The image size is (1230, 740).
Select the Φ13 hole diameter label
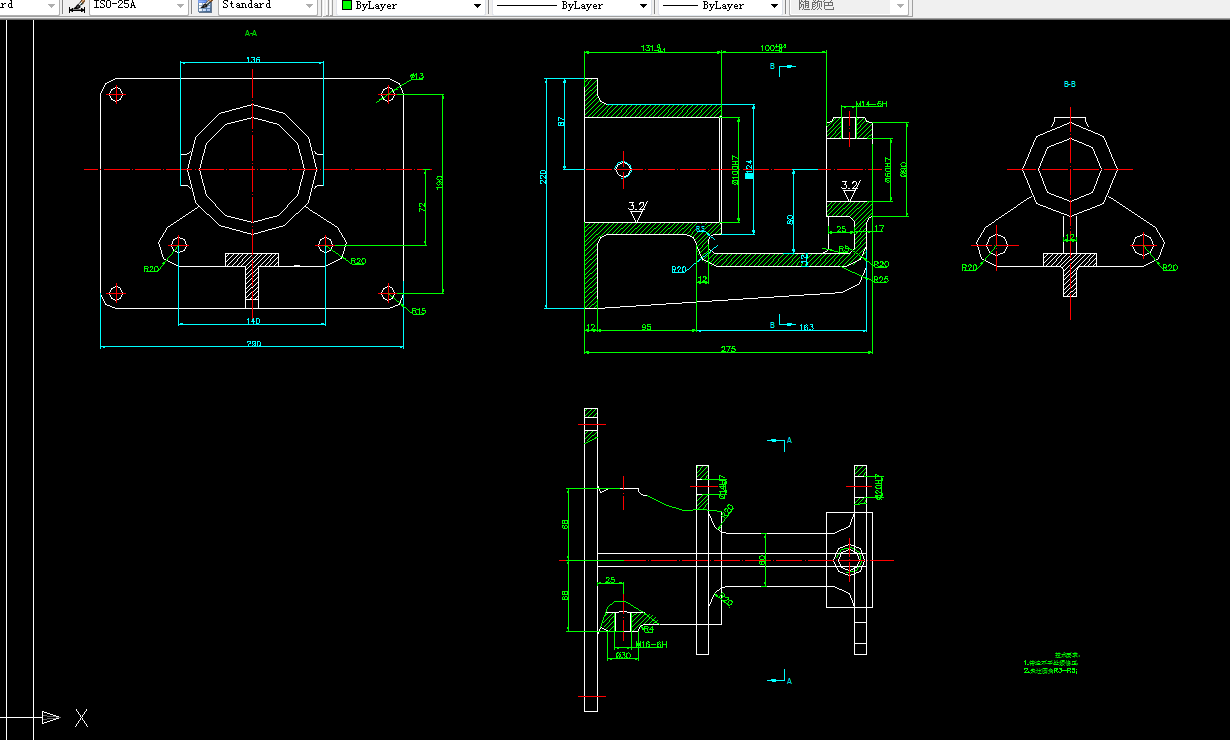[x=417, y=76]
